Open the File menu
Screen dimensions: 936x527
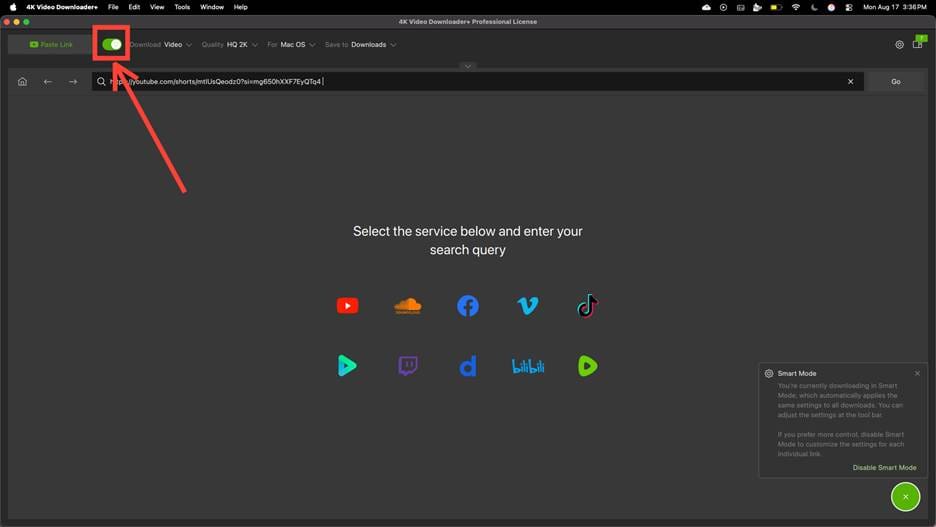tap(113, 7)
